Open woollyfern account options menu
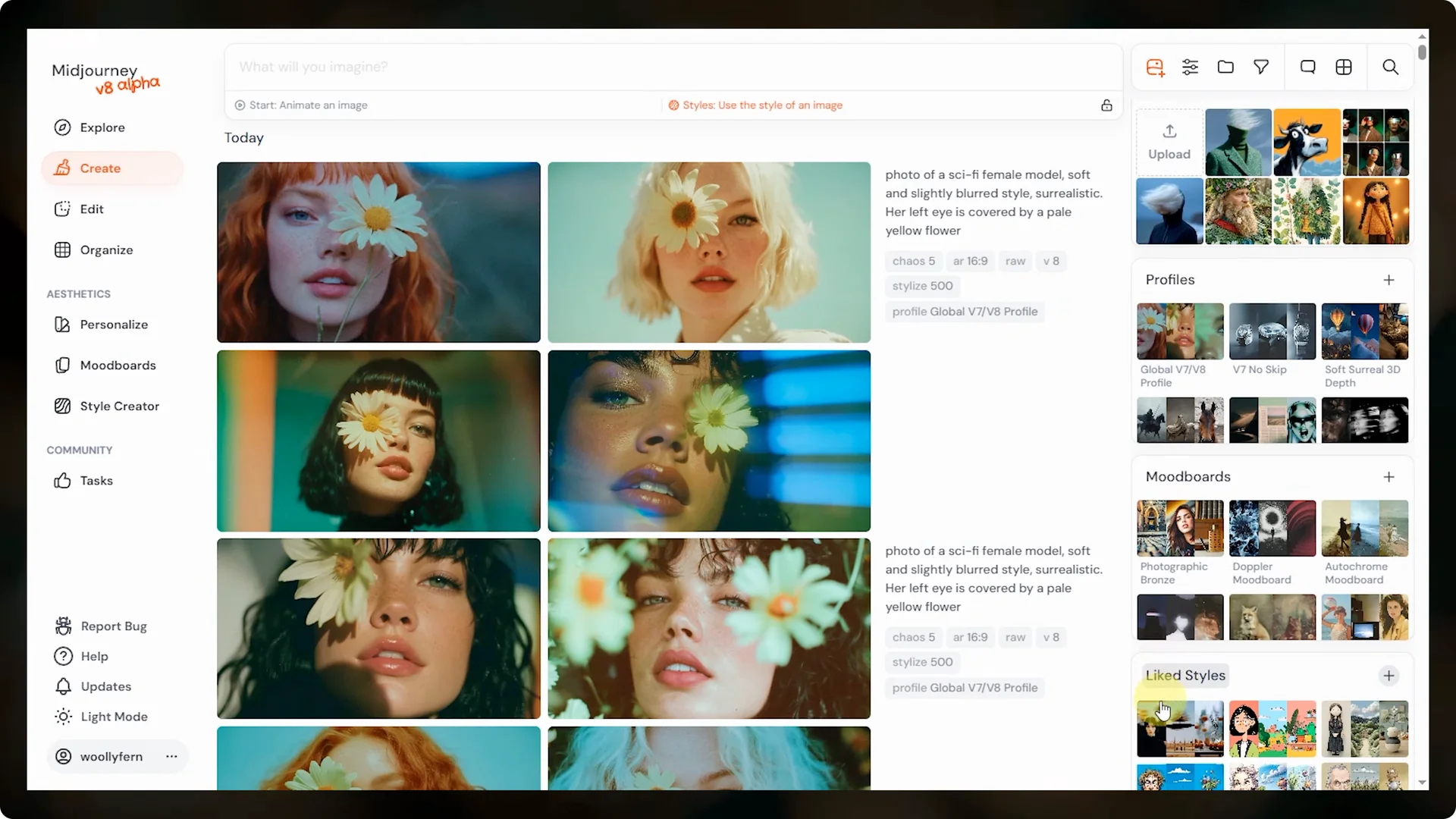 click(171, 757)
